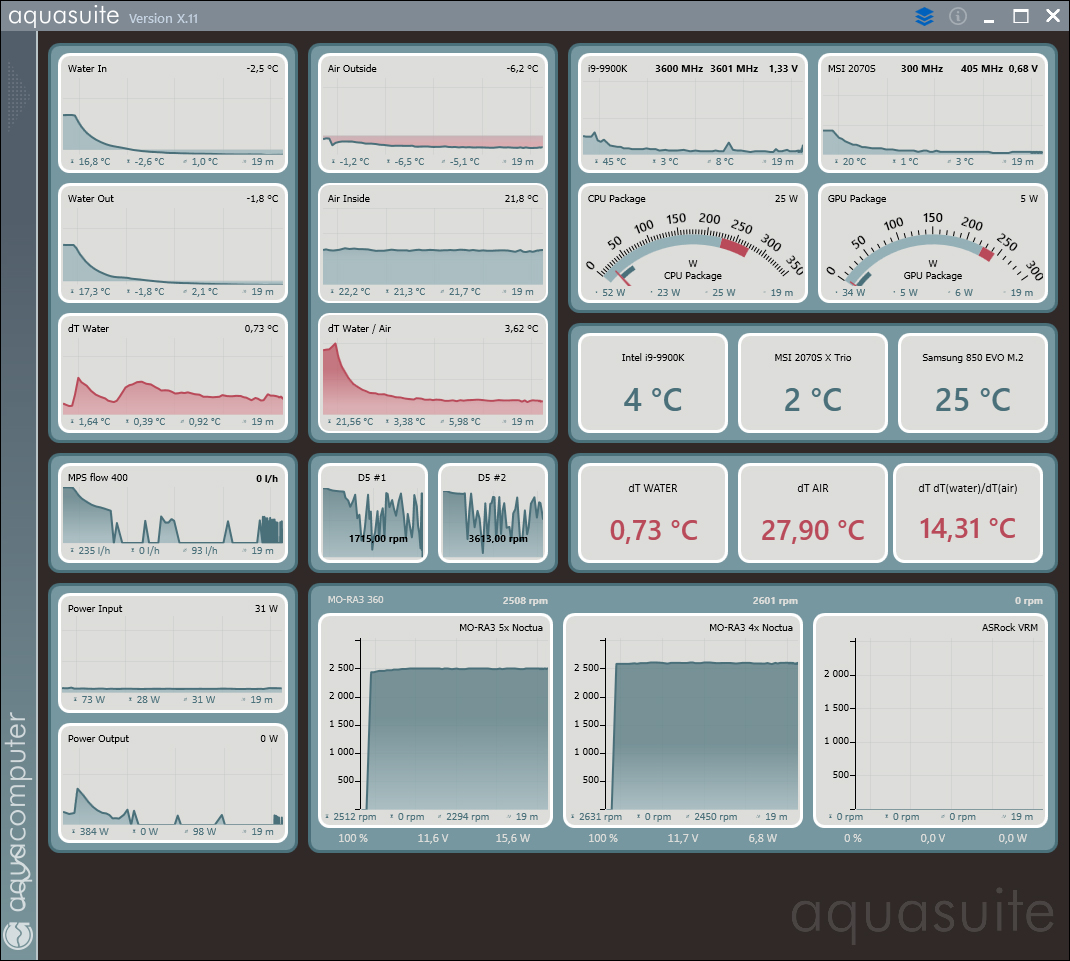Image resolution: width=1070 pixels, height=961 pixels.
Task: Open the dT Water / Air chart
Action: (x=433, y=373)
